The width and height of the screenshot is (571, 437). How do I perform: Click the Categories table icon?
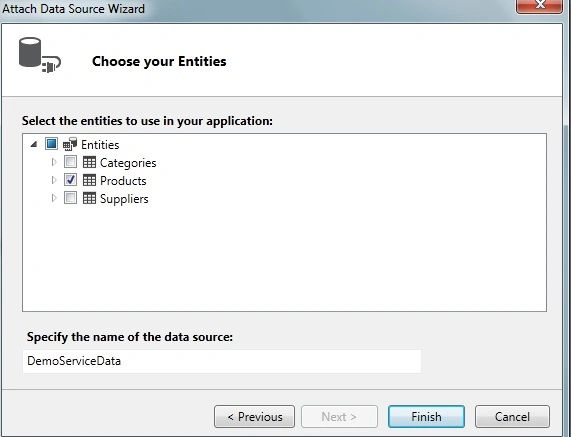click(x=89, y=162)
